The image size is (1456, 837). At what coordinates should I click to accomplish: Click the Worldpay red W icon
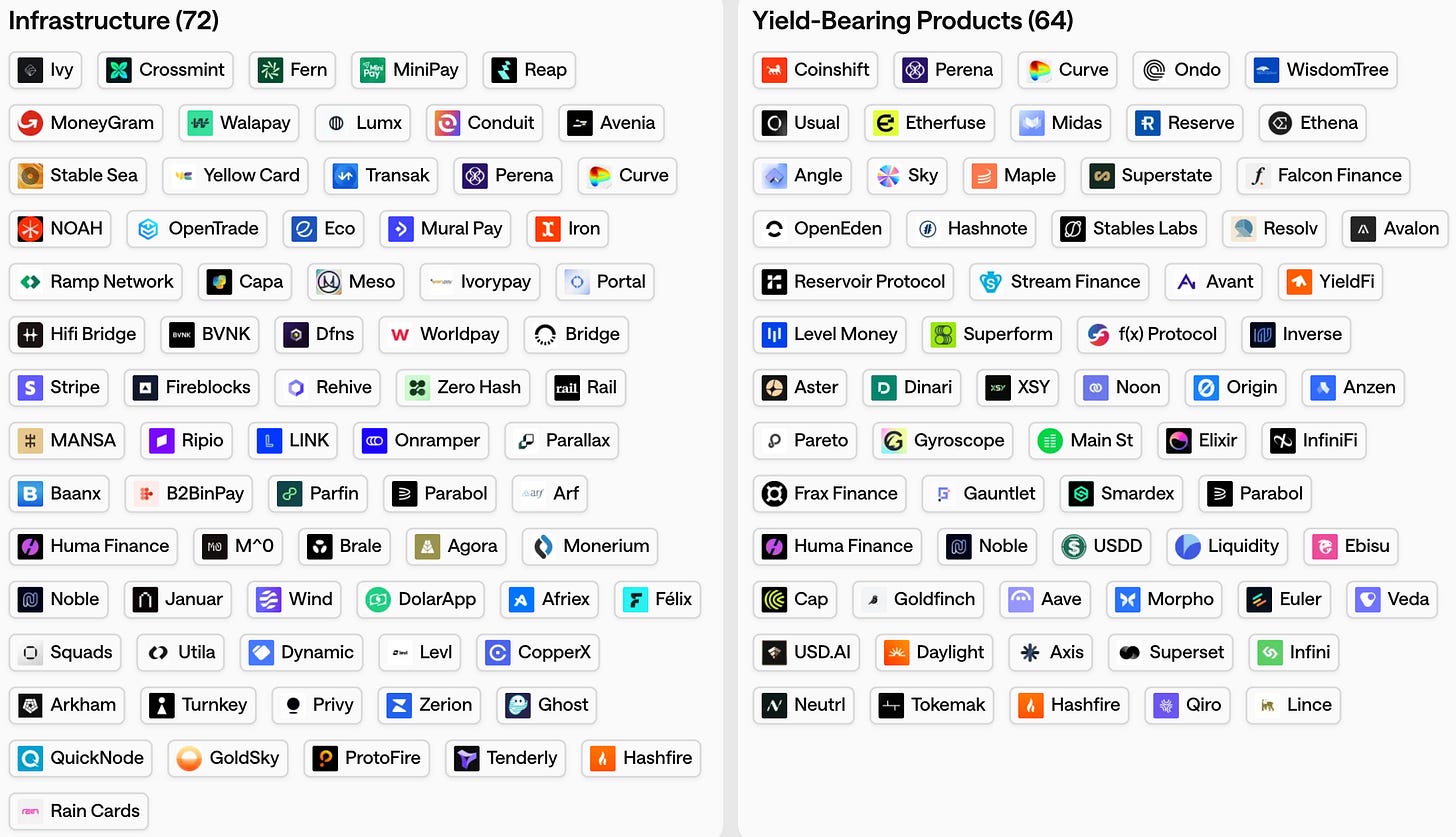399,334
